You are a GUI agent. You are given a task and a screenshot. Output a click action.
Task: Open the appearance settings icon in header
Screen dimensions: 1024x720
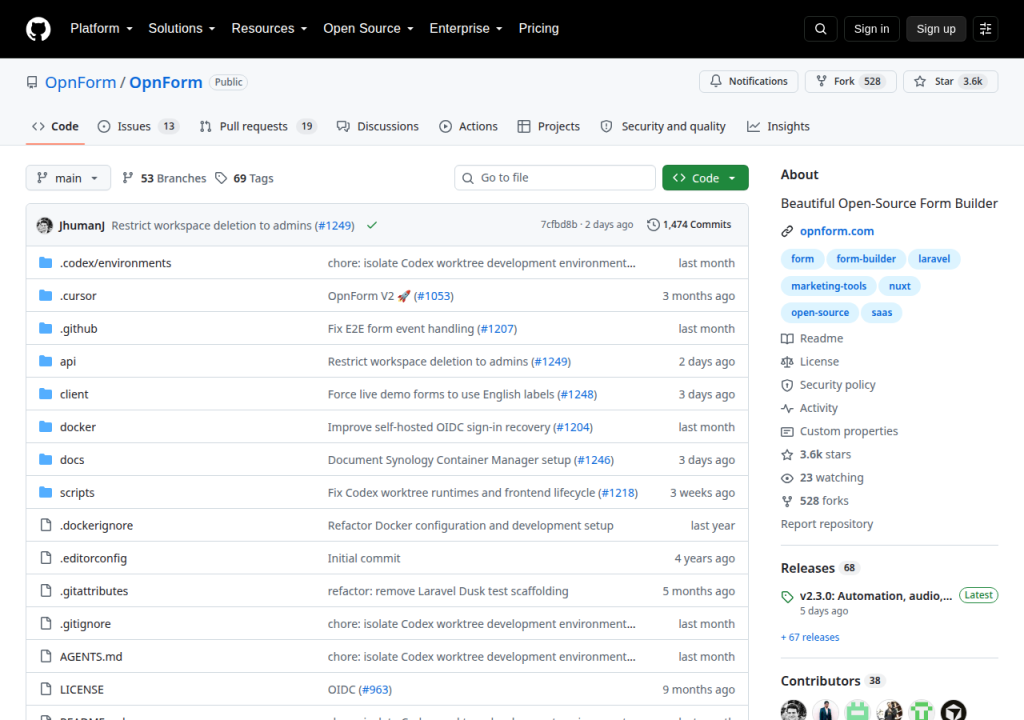coord(985,29)
